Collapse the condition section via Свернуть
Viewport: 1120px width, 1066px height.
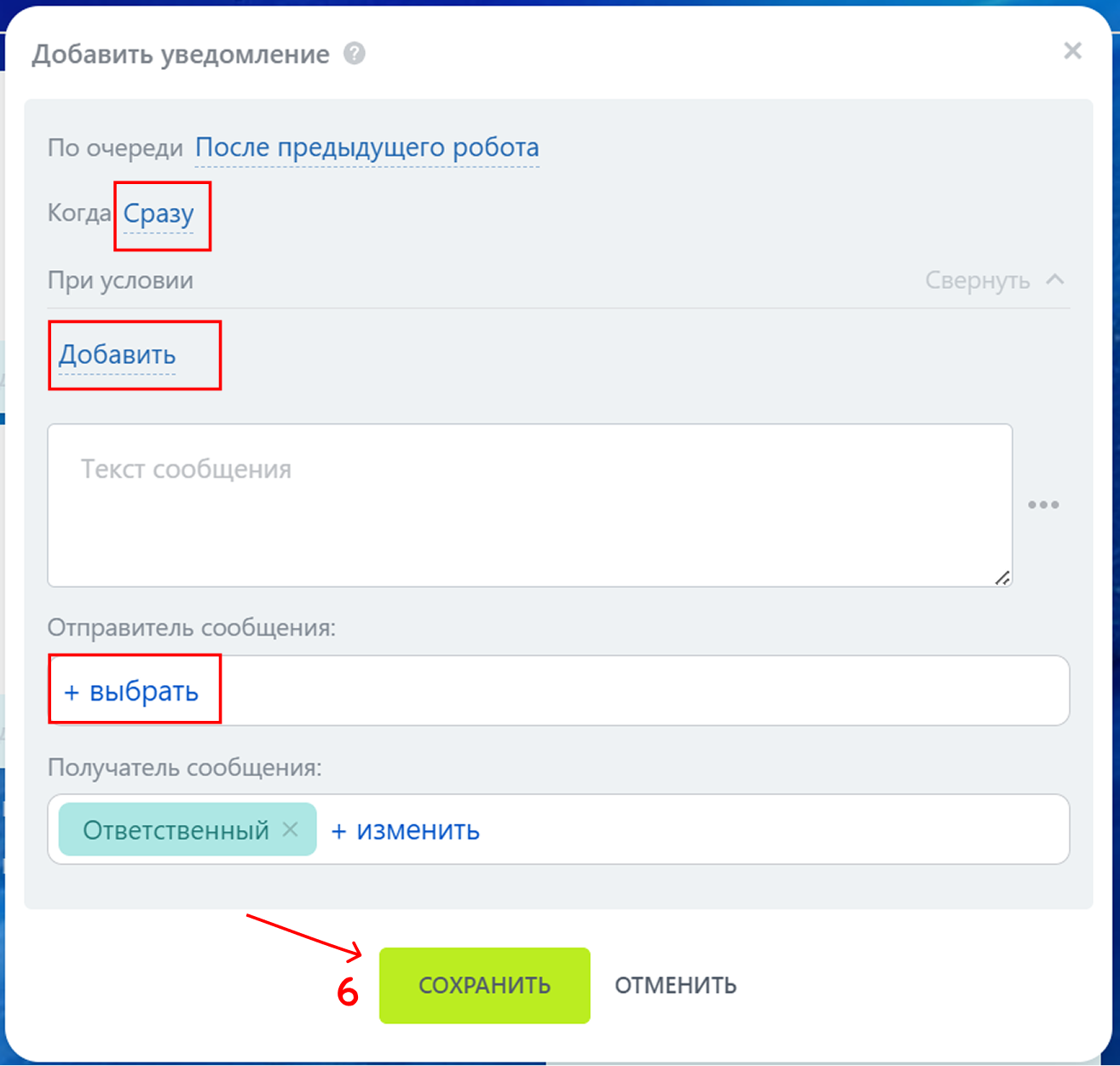(978, 280)
